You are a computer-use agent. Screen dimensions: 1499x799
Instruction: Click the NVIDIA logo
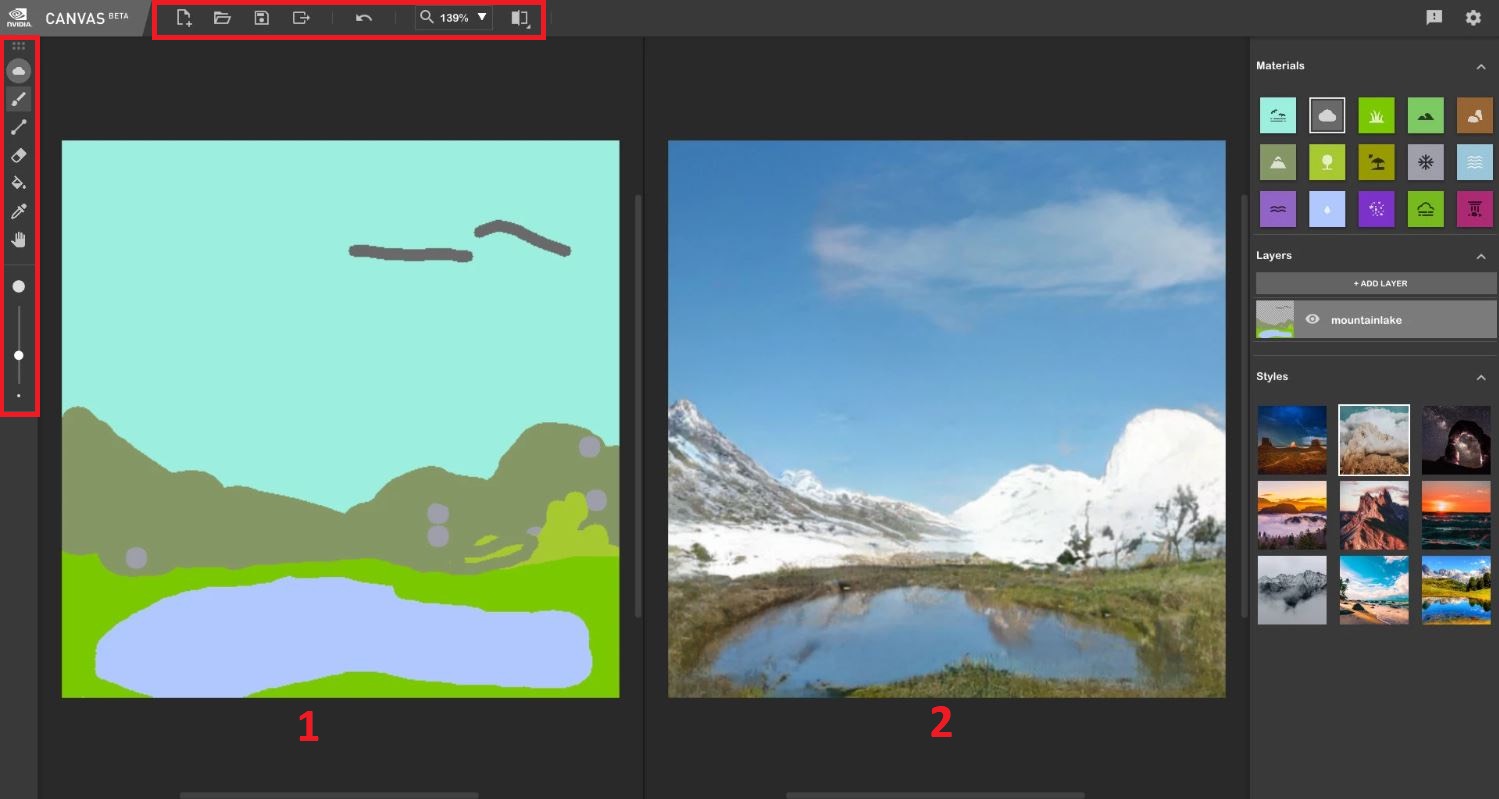(x=18, y=18)
